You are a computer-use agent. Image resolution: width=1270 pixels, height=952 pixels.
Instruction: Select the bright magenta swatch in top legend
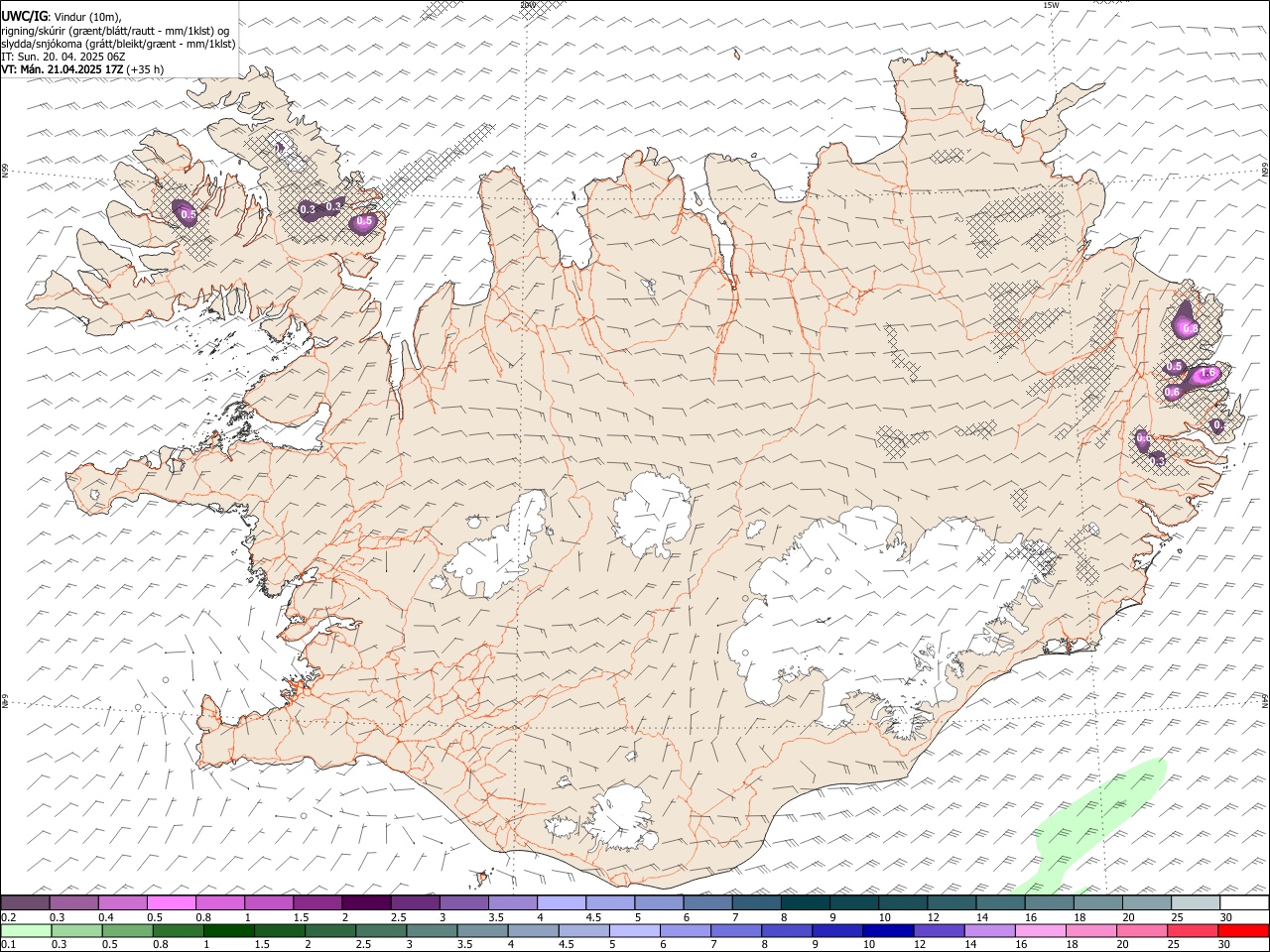click(171, 903)
